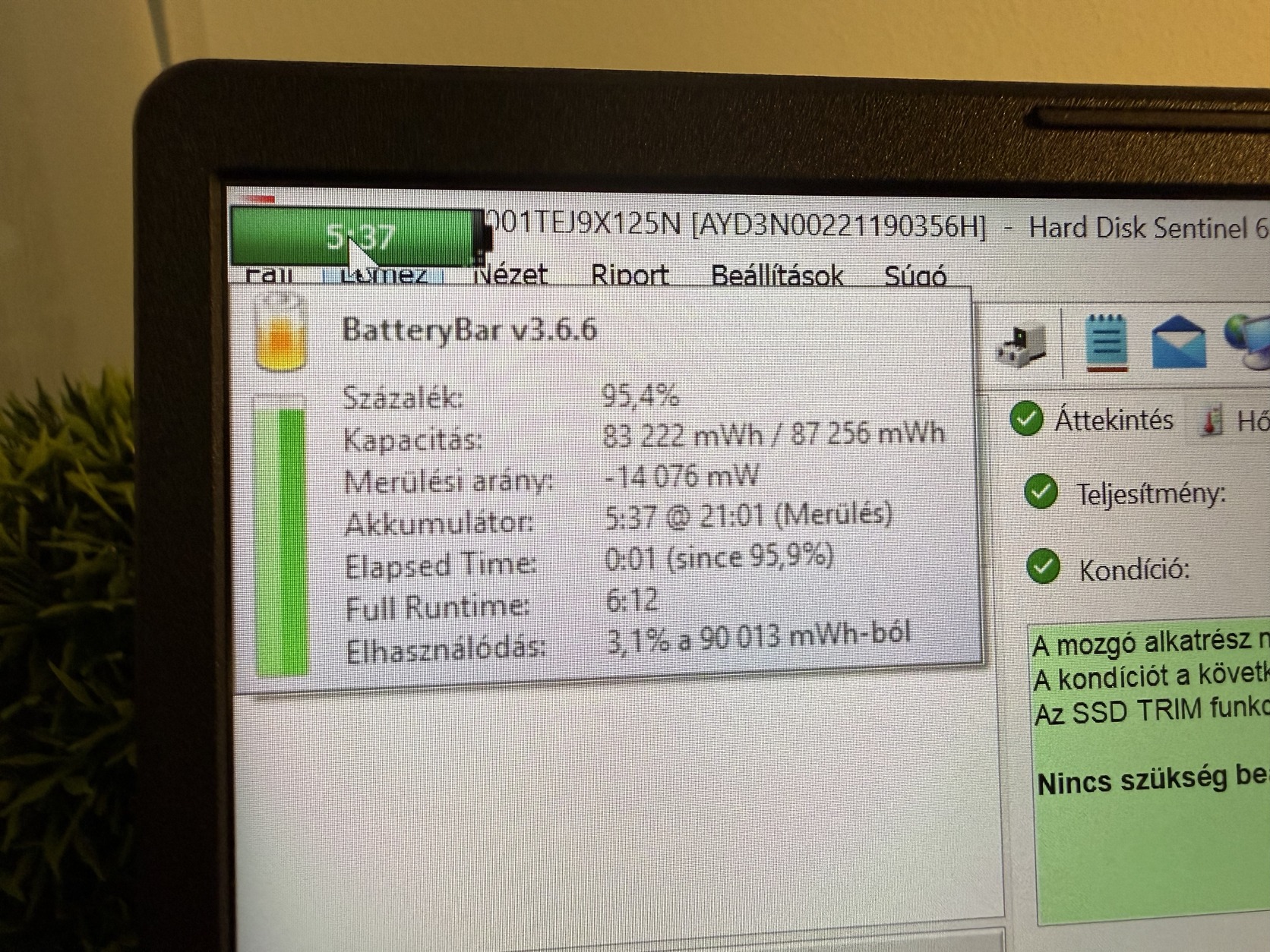This screenshot has height=952, width=1270.
Task: Click the 'Elapsed Time:' label
Action: 441,565
